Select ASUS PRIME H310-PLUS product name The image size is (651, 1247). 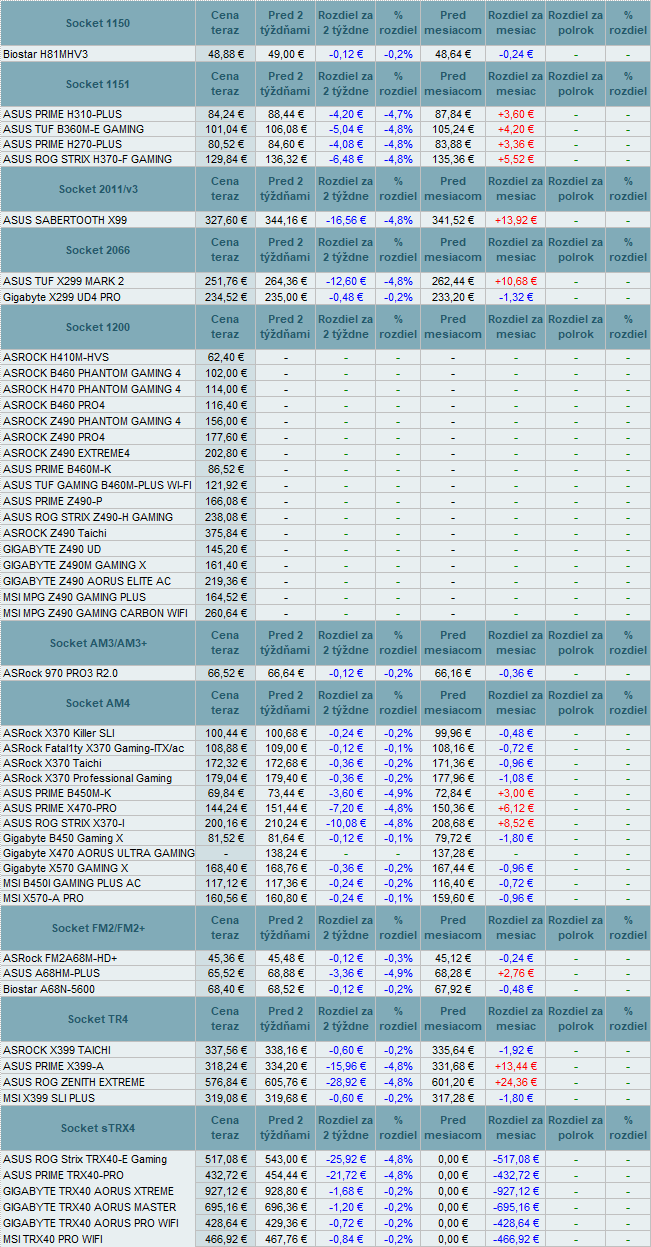pos(62,113)
